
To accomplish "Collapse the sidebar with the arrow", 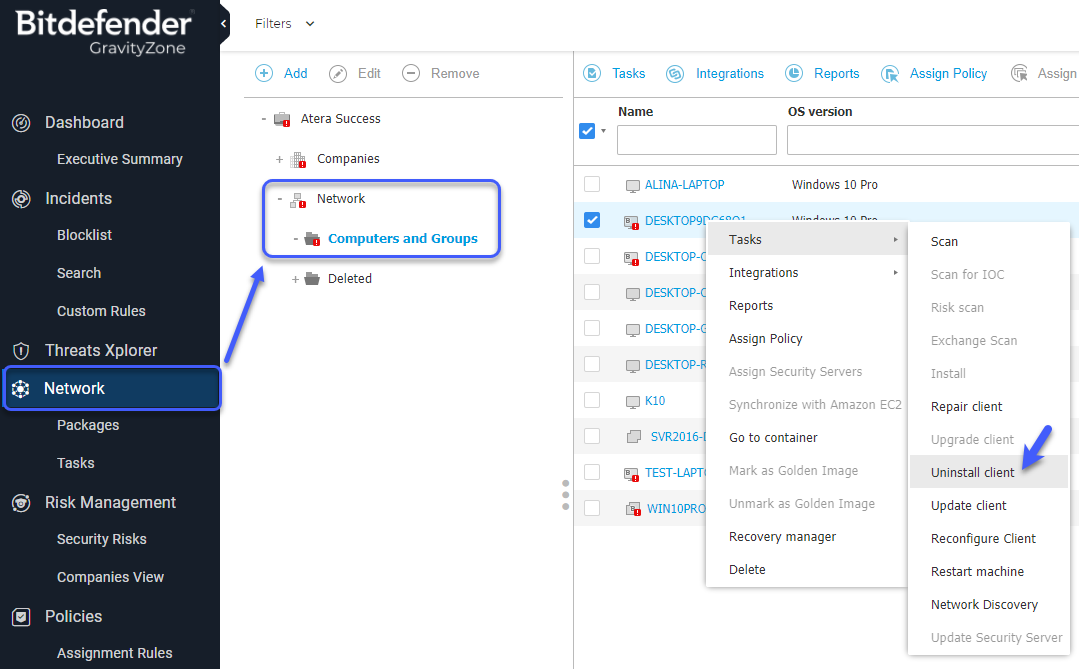I will tap(224, 23).
